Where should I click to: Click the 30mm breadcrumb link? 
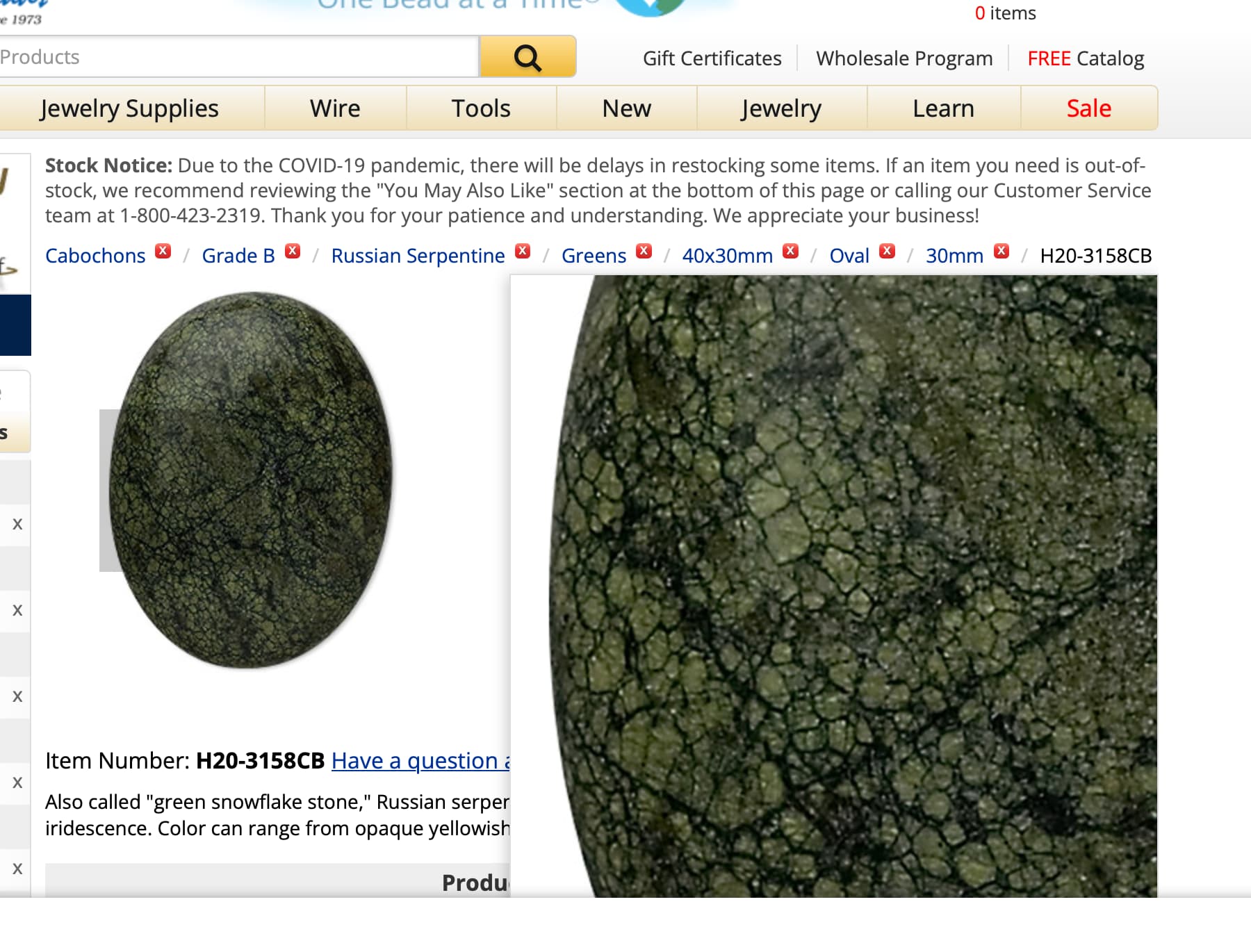(x=954, y=256)
